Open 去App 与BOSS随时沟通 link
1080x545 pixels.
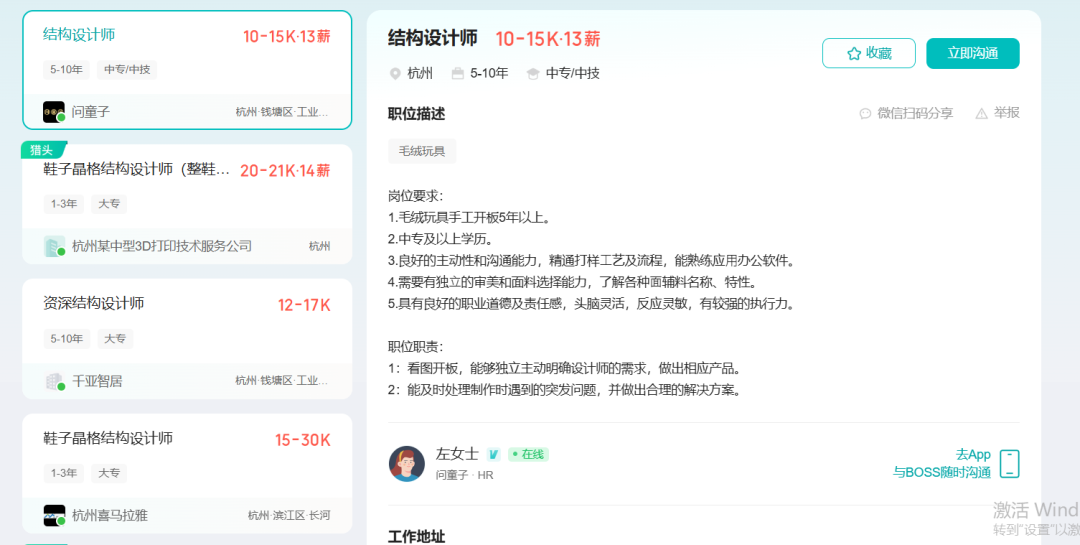pyautogui.click(x=942, y=463)
